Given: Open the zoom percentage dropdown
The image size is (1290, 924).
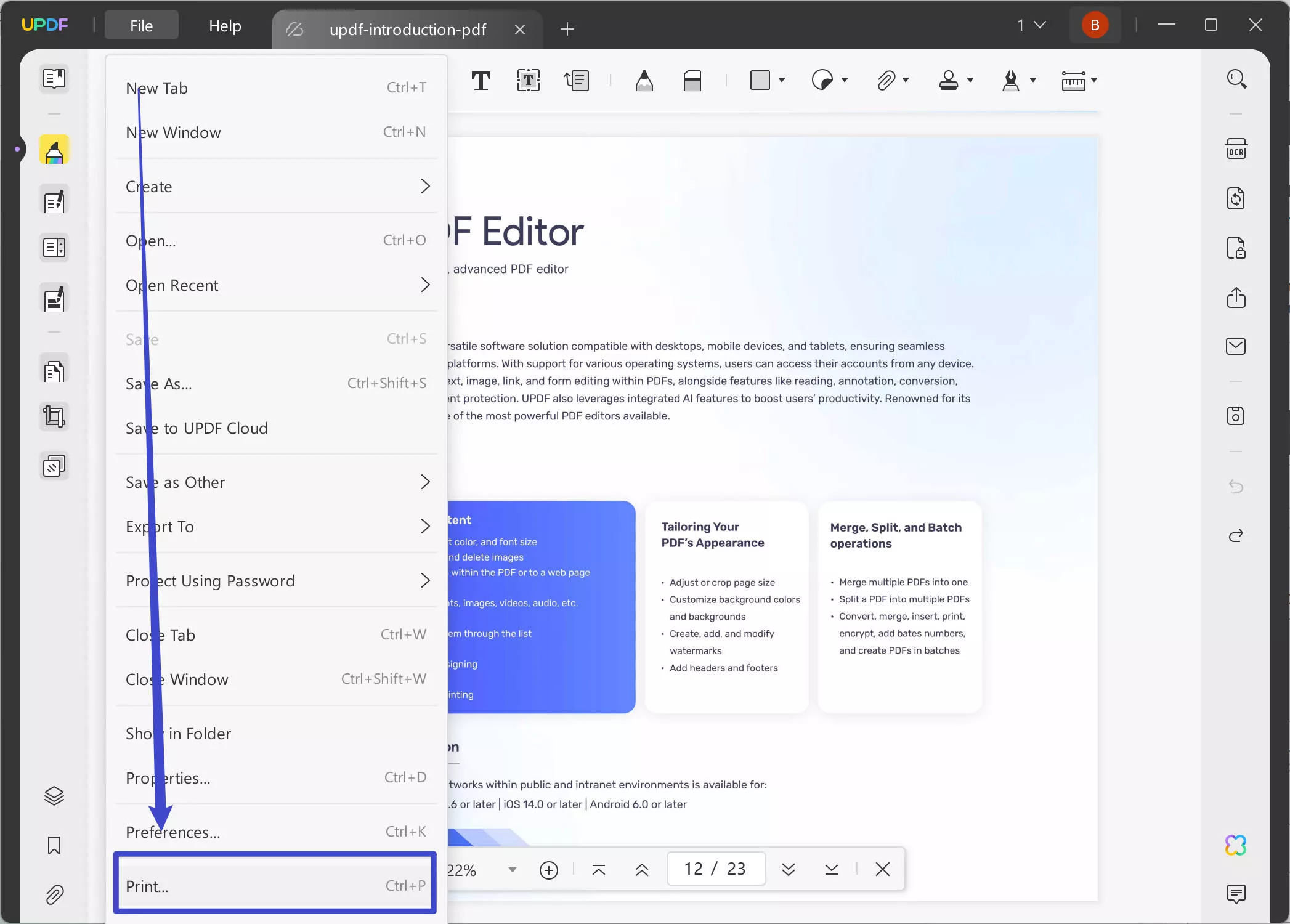Looking at the screenshot, I should coord(512,870).
